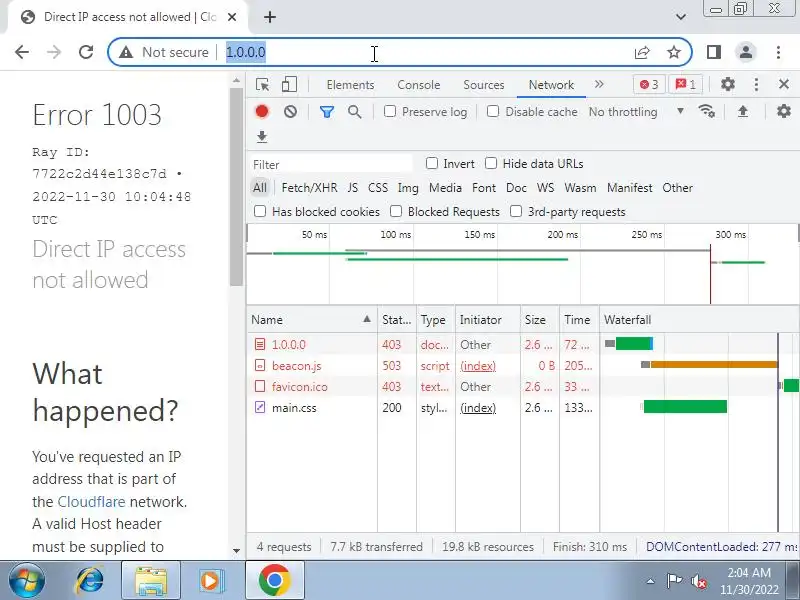Check Blocked Requests
Viewport: 800px width, 600px height.
point(396,211)
